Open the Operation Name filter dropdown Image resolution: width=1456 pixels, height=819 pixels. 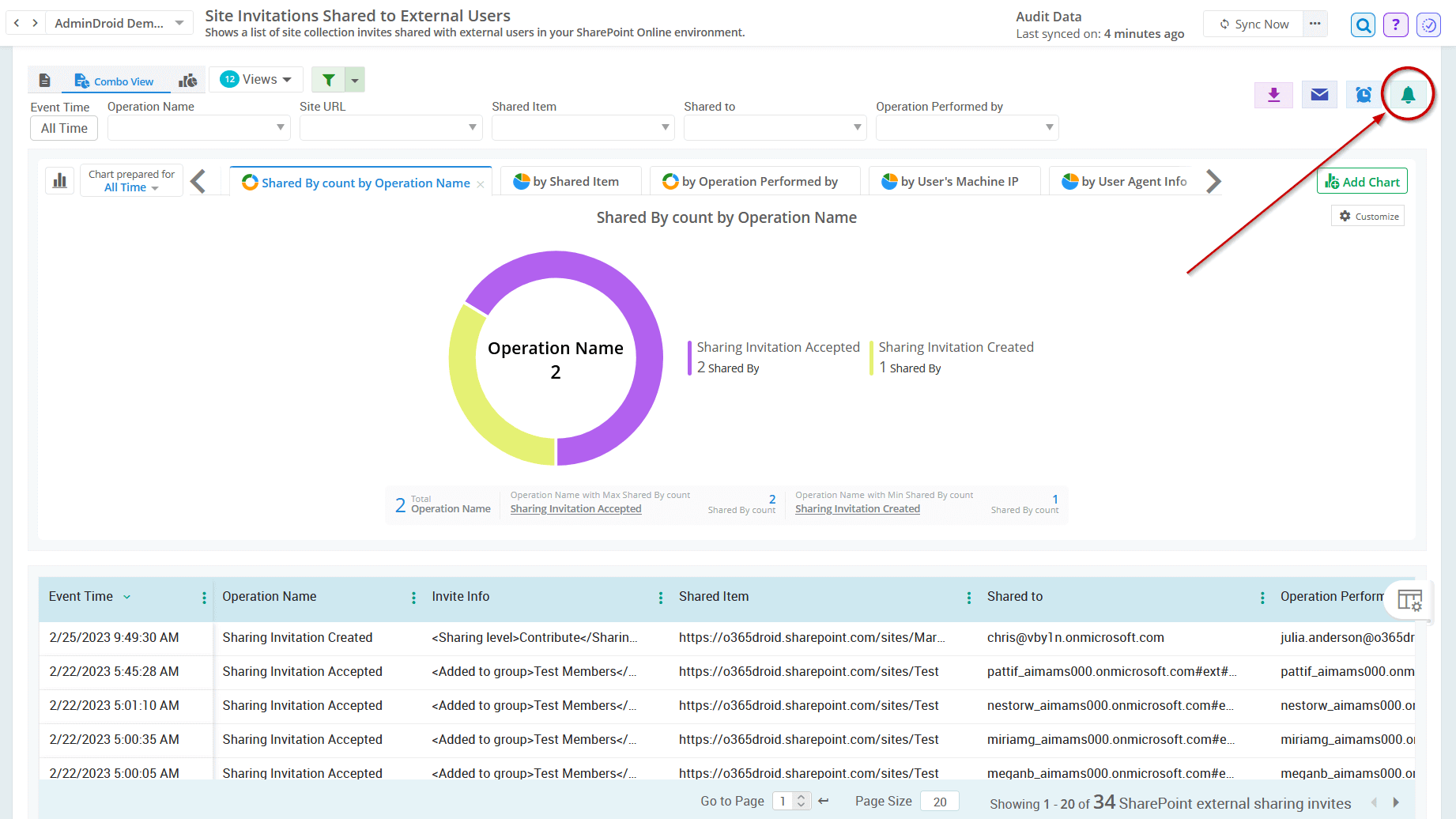point(198,127)
